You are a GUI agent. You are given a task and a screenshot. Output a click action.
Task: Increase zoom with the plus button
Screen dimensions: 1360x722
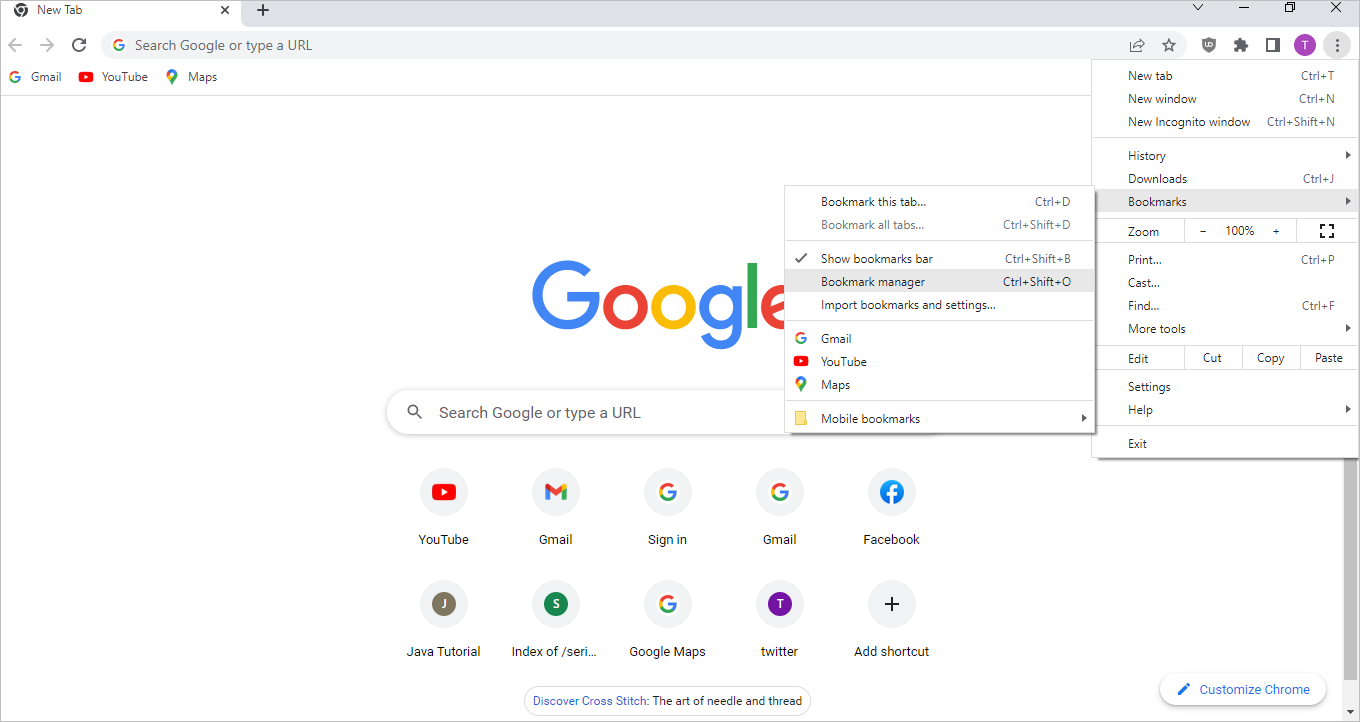tap(1276, 231)
